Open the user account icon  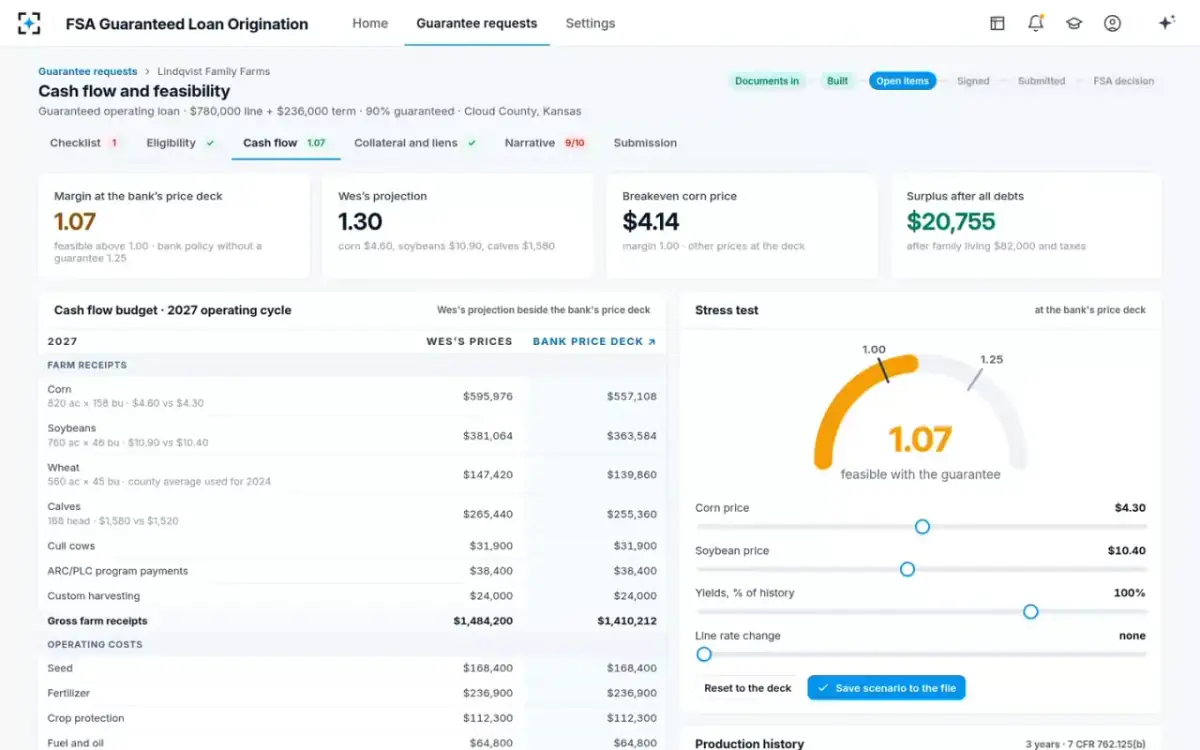[1112, 23]
